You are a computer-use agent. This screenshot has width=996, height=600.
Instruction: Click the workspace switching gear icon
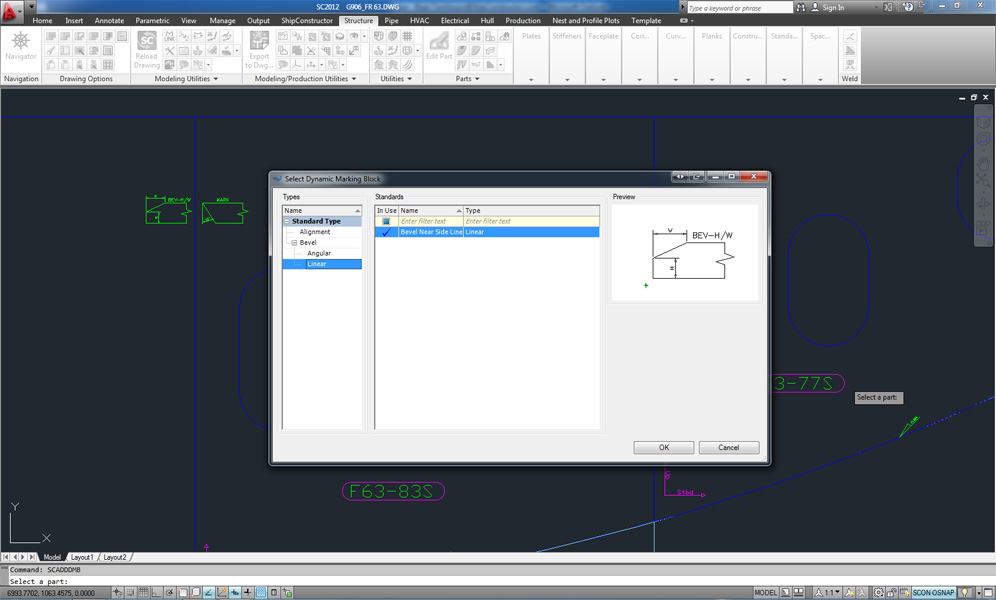pos(878,592)
